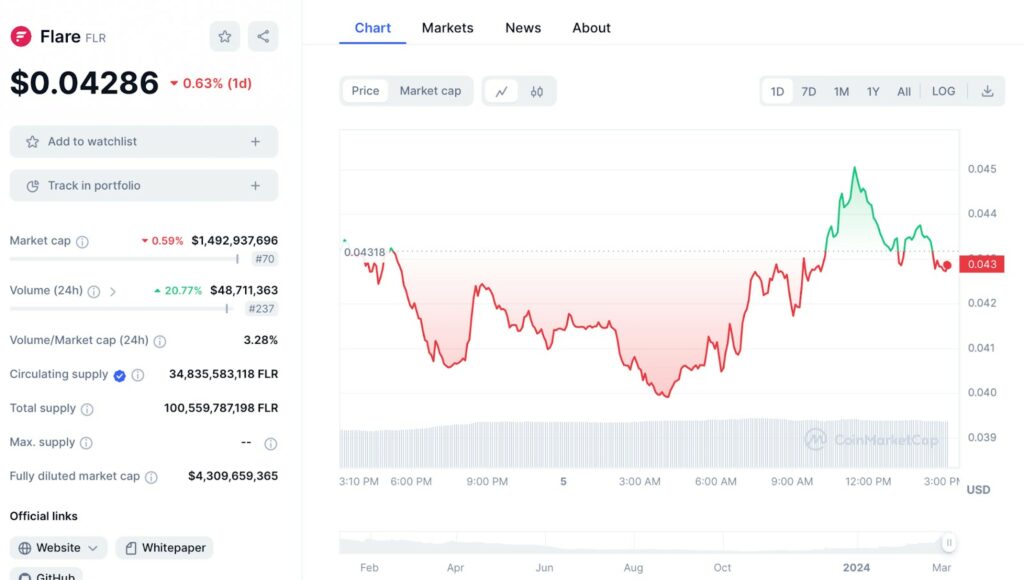Click plus icon on Track in portfolio
This screenshot has width=1024, height=580.
click(x=255, y=186)
